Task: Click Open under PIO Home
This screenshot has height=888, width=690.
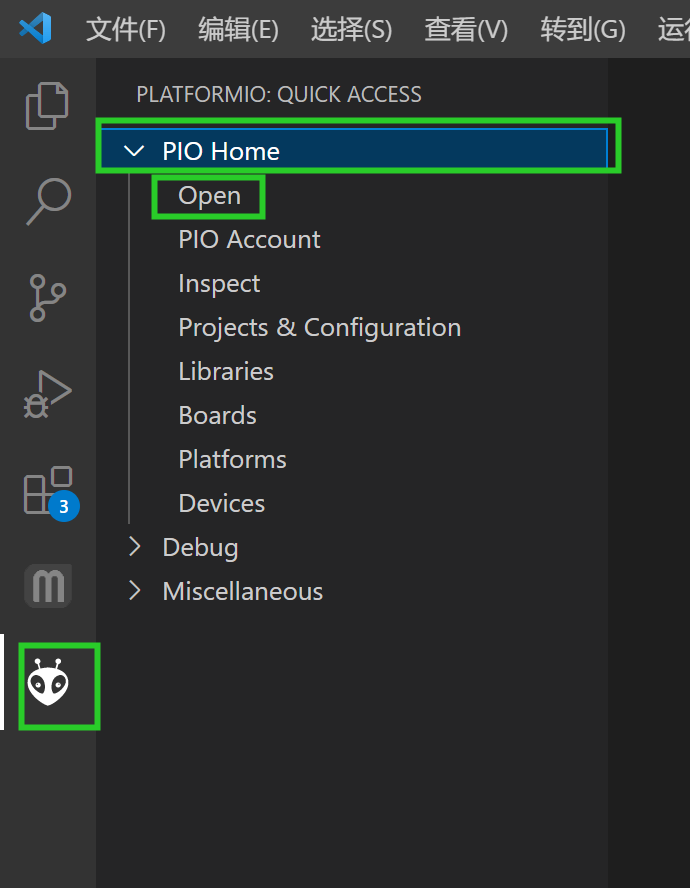Action: [209, 196]
